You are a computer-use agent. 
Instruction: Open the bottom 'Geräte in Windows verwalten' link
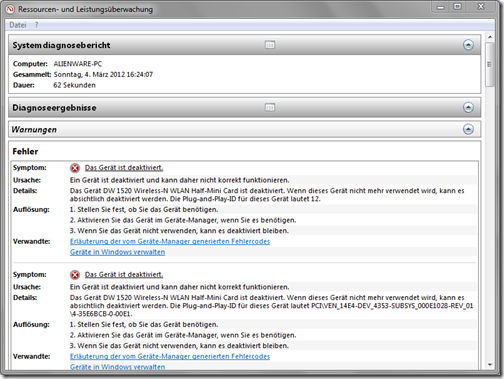point(117,367)
